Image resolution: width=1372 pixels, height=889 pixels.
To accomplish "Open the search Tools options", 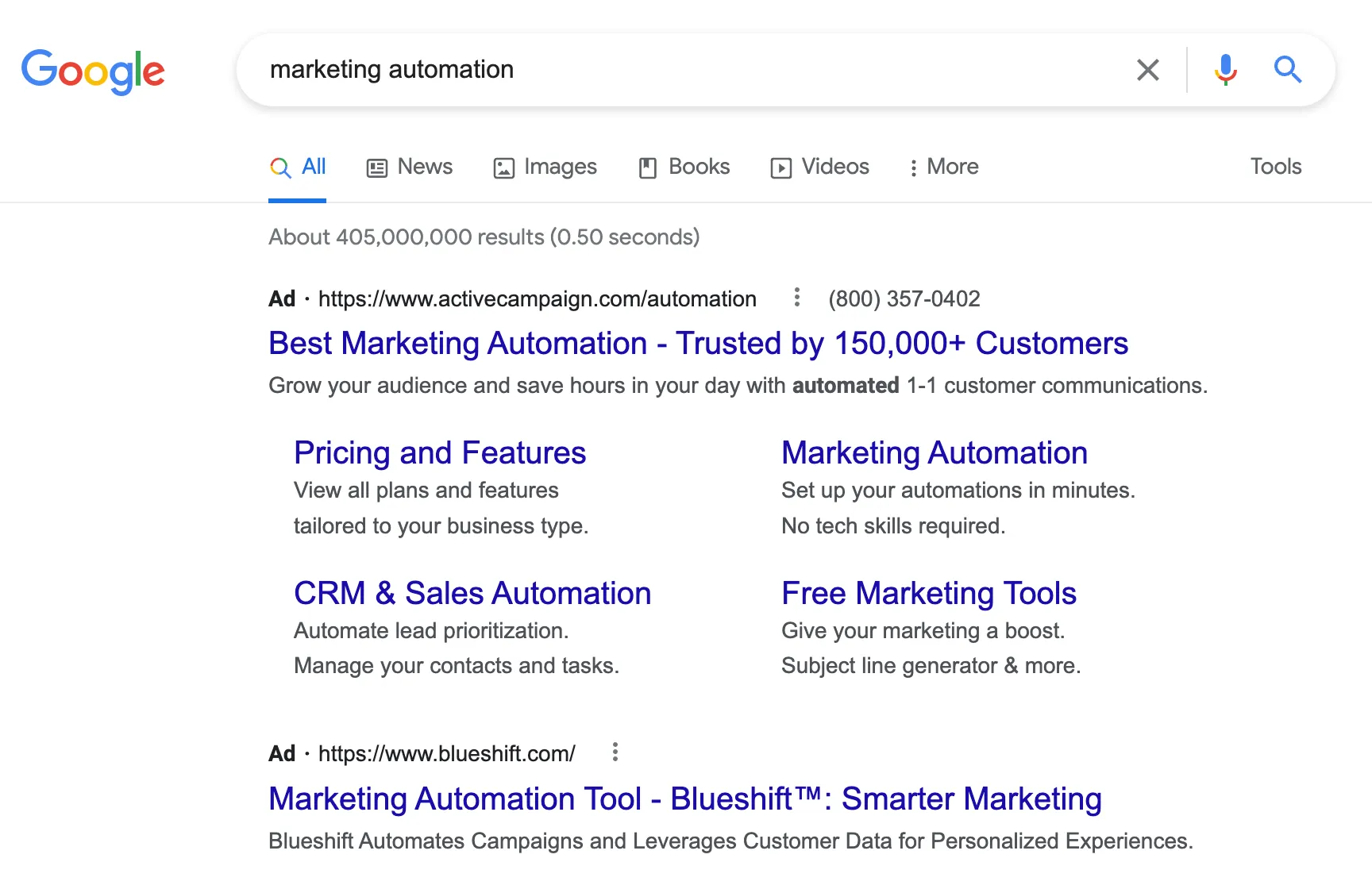I will pyautogui.click(x=1276, y=167).
